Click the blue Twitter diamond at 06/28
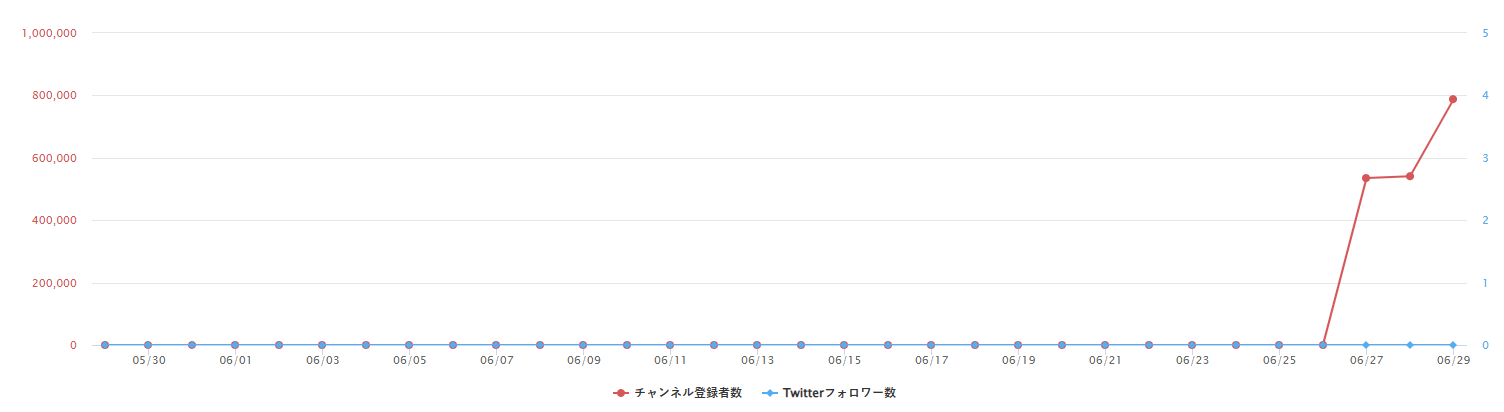The width and height of the screenshot is (1504, 412). (x=1409, y=345)
